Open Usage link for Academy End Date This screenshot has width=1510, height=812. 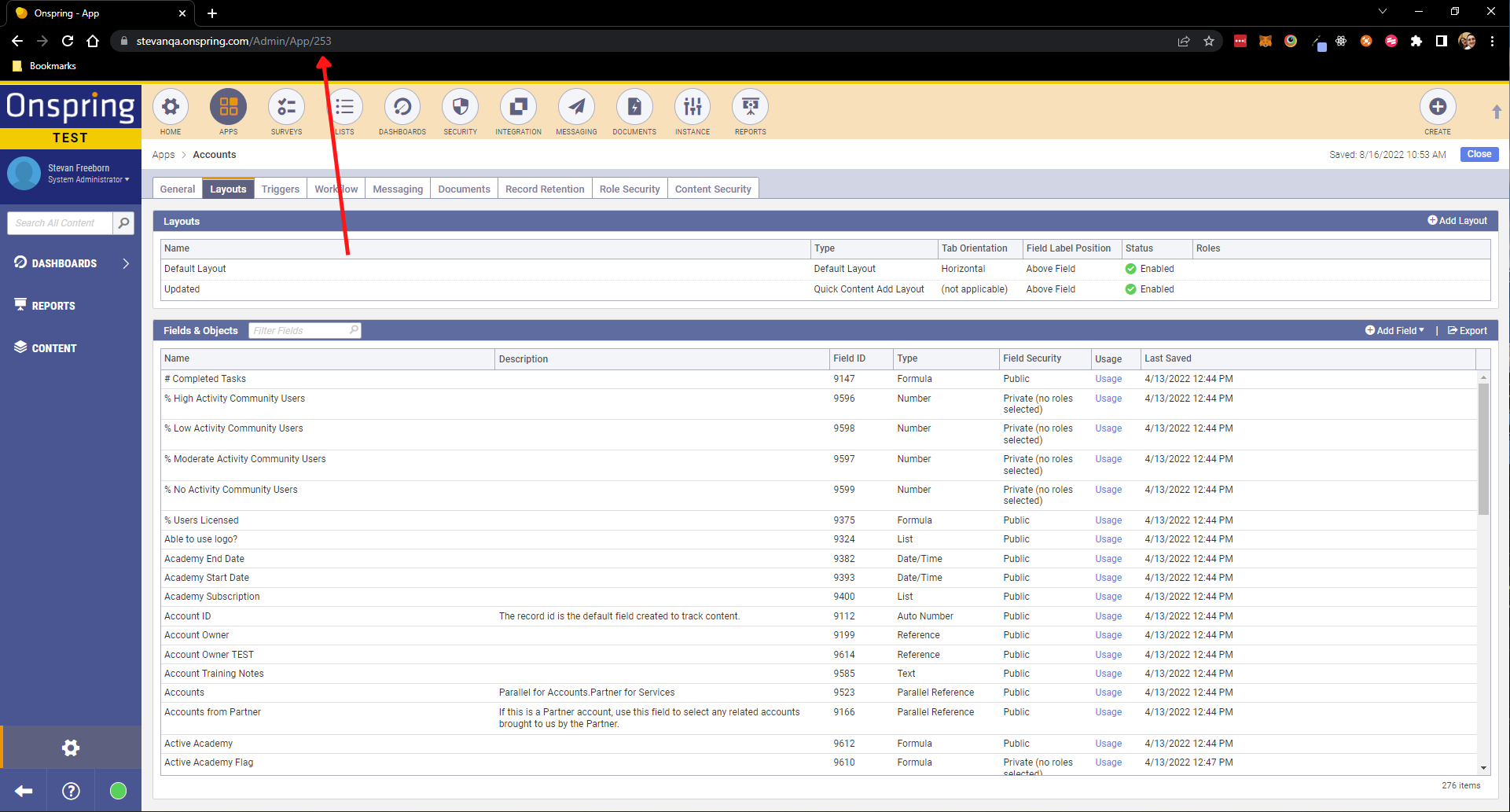1108,559
